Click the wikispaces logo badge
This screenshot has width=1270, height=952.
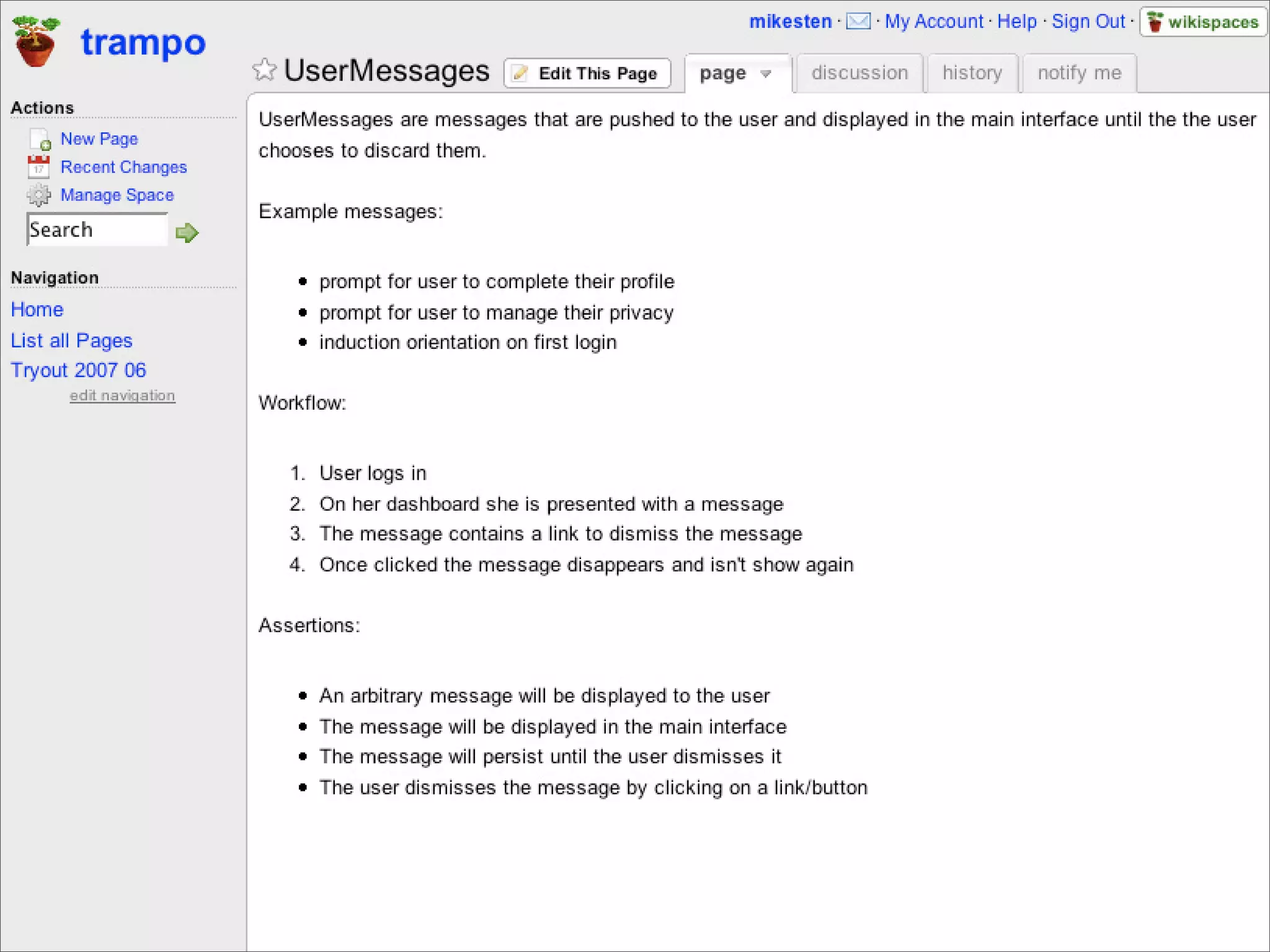1203,22
